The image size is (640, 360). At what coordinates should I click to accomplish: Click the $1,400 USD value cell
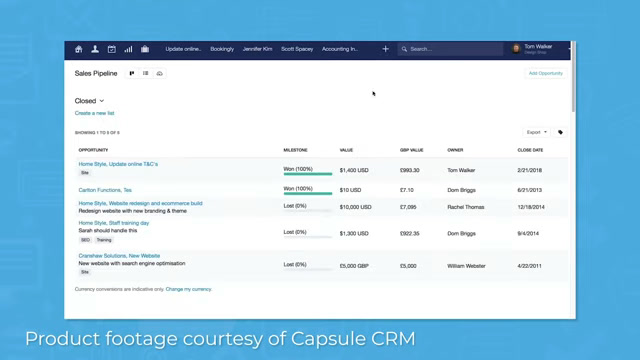[x=354, y=170]
